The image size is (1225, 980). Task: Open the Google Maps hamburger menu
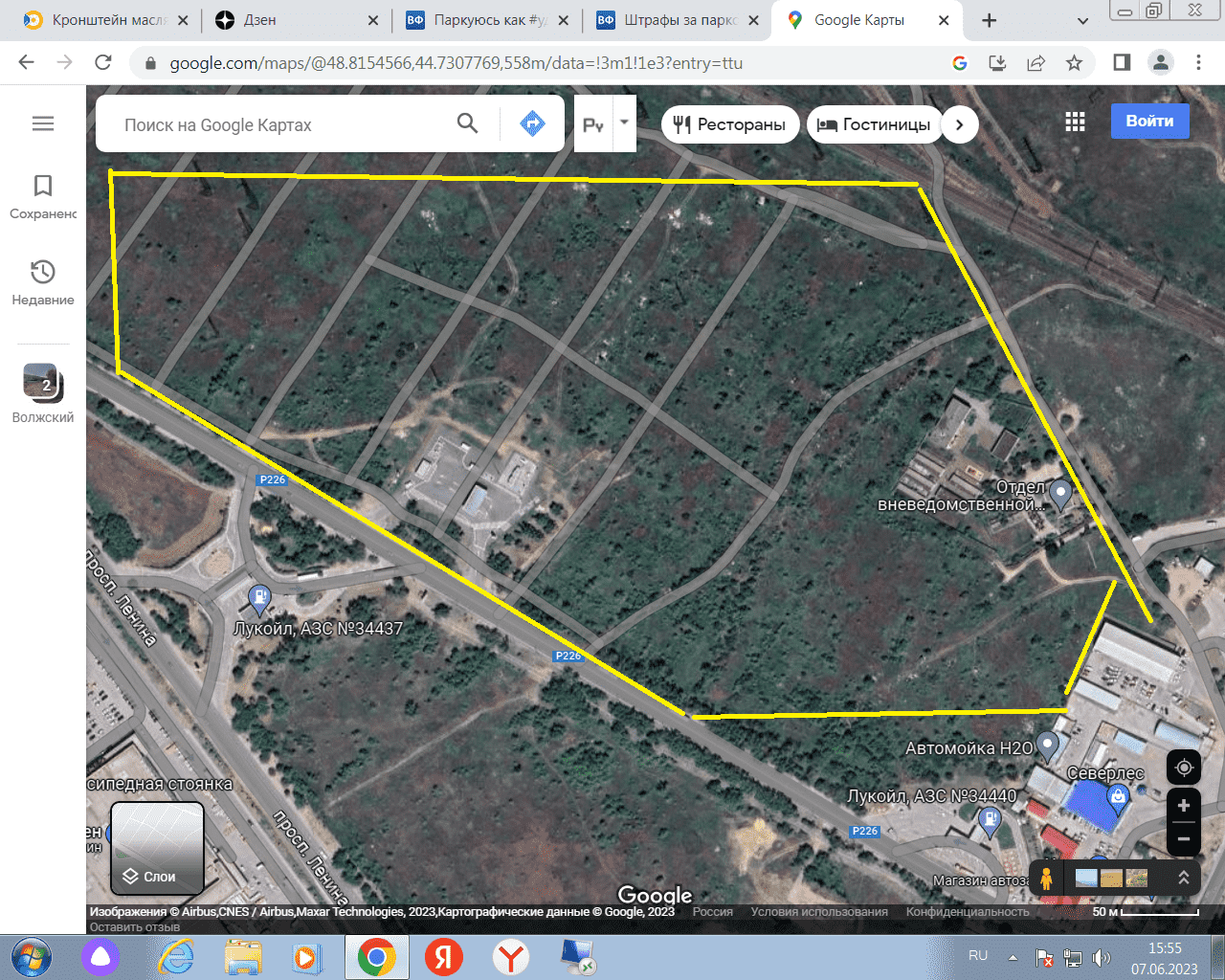pos(43,123)
